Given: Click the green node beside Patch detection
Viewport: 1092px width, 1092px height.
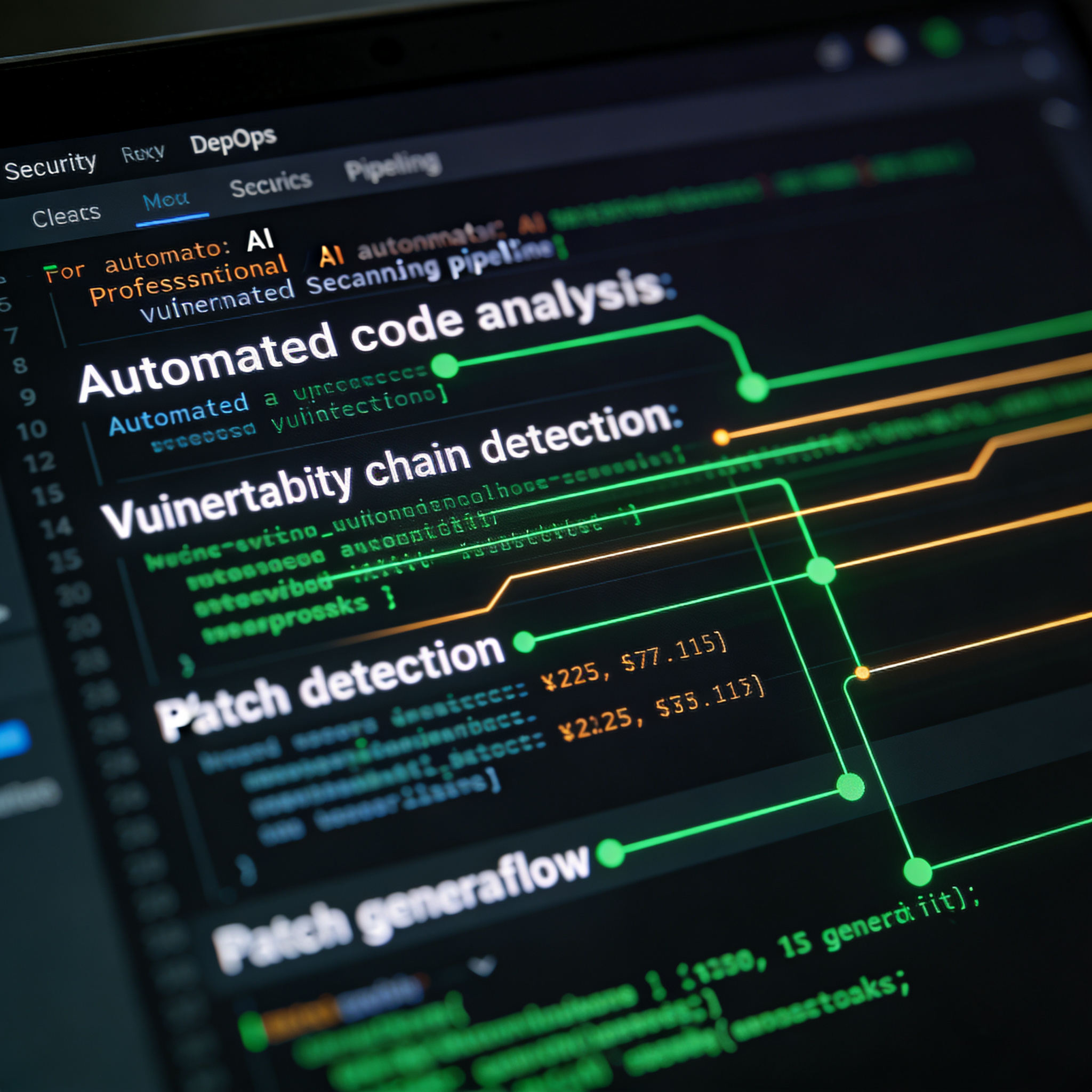Looking at the screenshot, I should 525,641.
